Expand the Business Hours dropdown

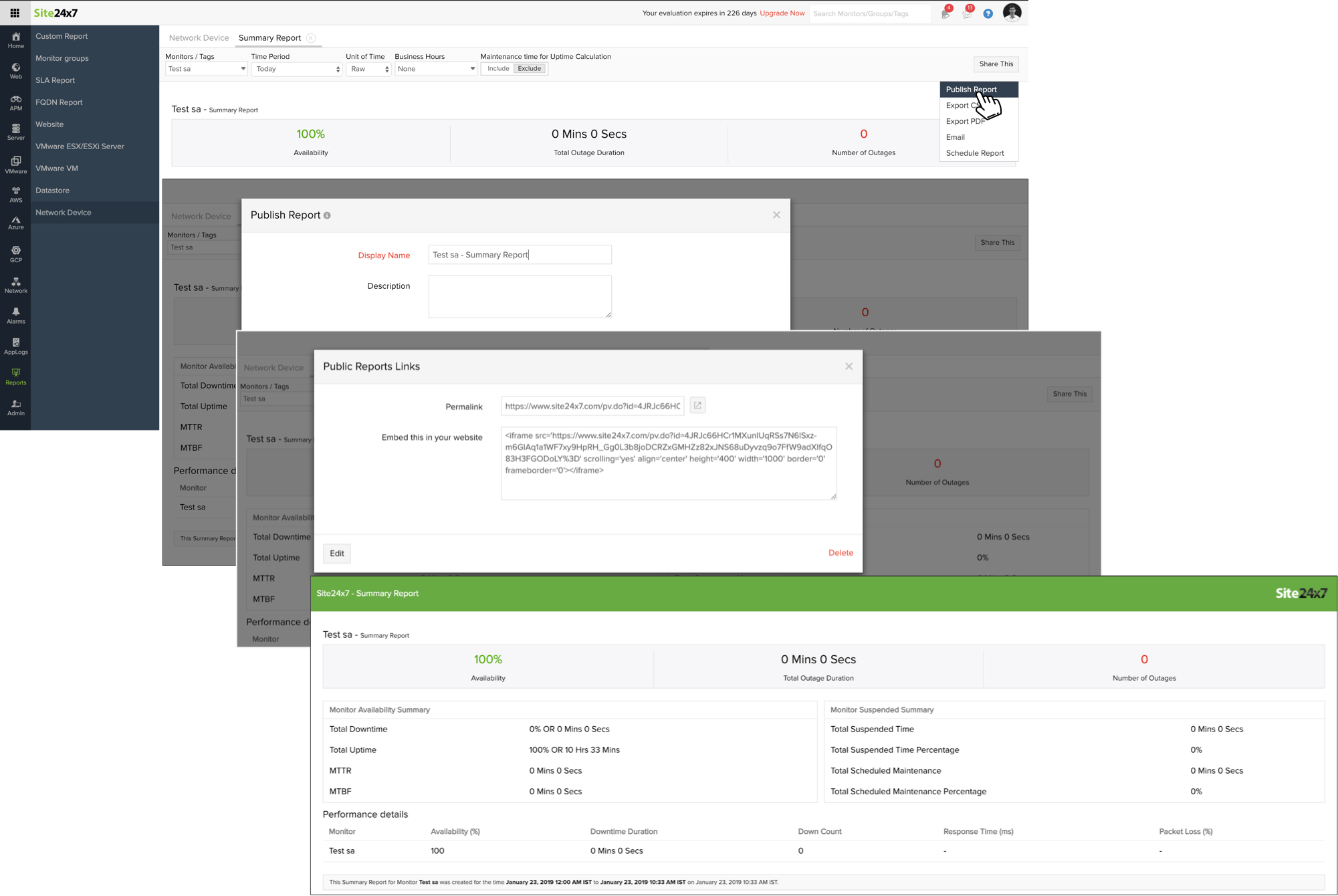435,69
